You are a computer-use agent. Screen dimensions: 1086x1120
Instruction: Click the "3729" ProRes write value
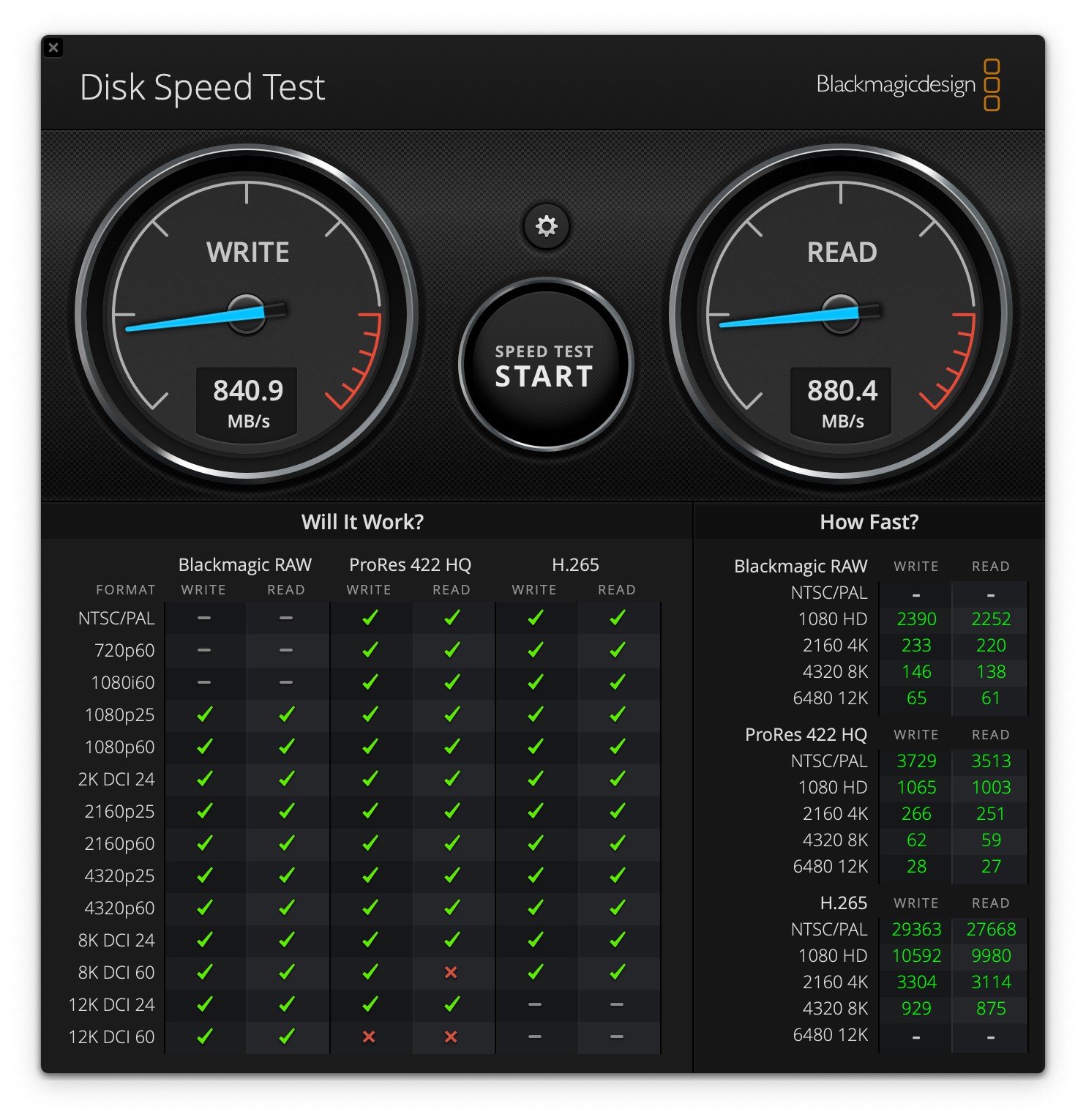coord(916,761)
